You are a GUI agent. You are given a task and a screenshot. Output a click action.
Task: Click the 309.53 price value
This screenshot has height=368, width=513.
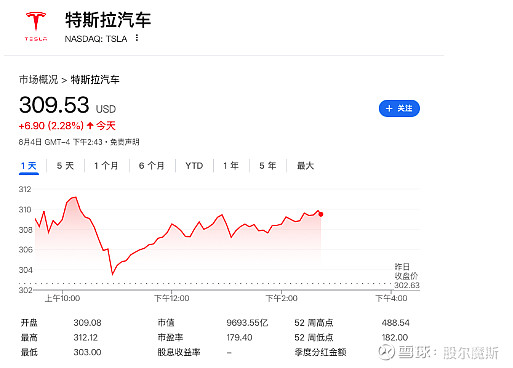54,105
